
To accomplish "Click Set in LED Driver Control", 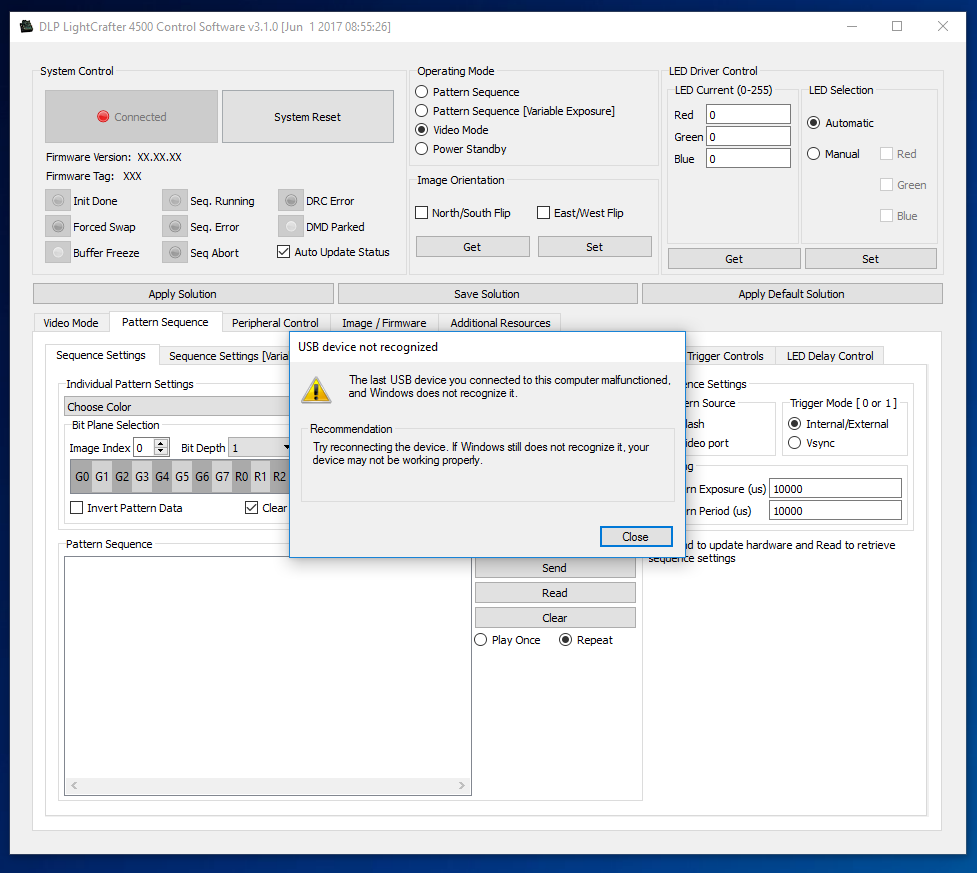I will click(870, 259).
